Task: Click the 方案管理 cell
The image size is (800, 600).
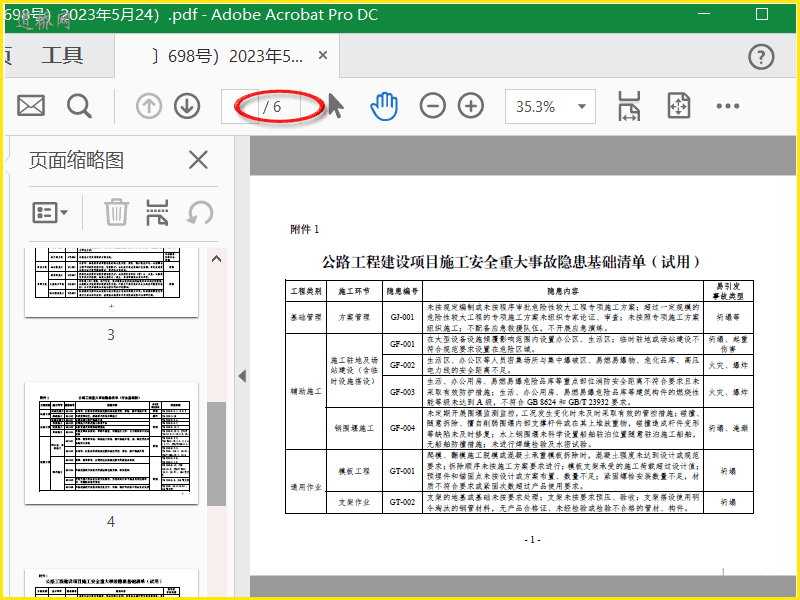Action: tap(354, 317)
